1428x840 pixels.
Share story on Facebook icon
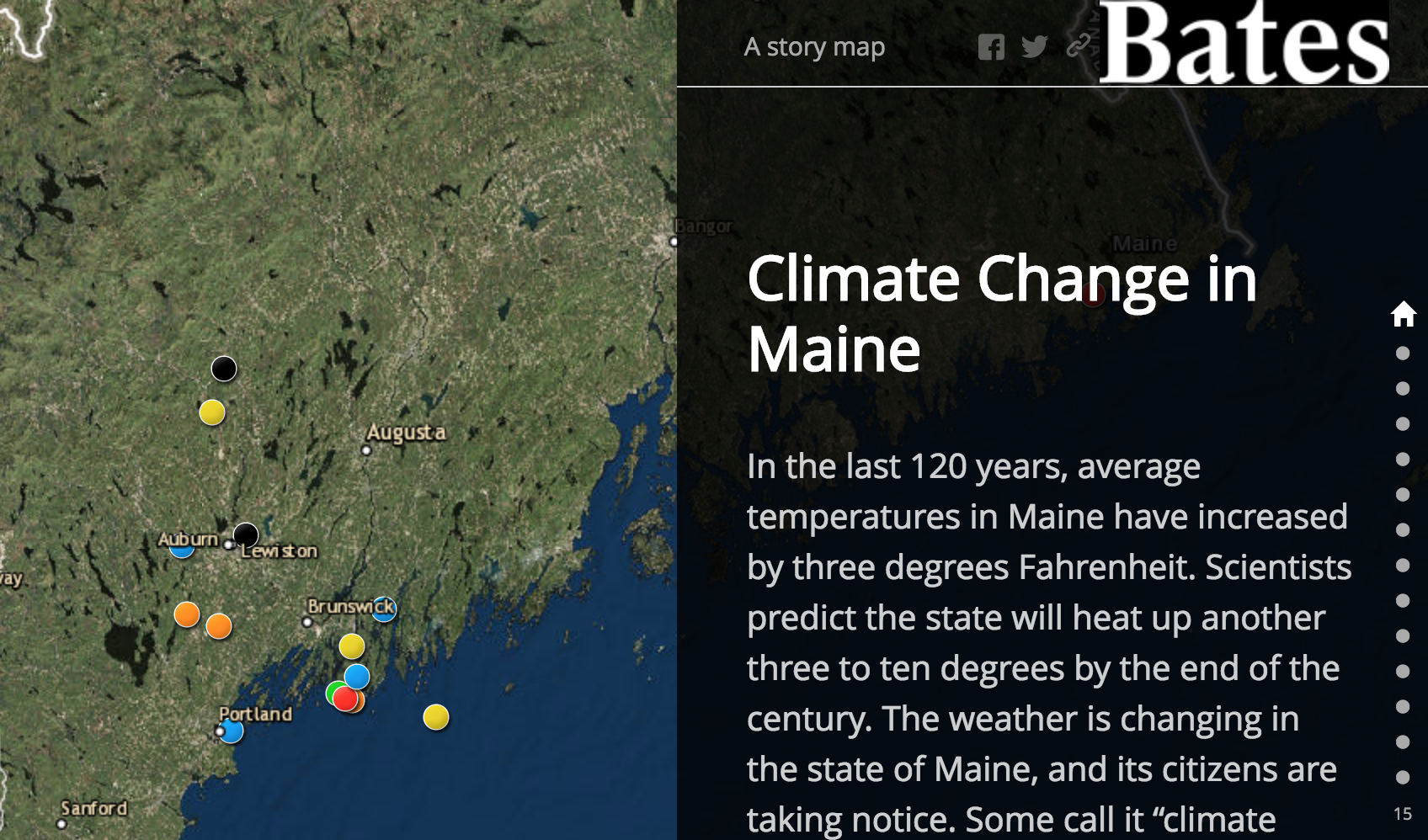pyautogui.click(x=991, y=47)
